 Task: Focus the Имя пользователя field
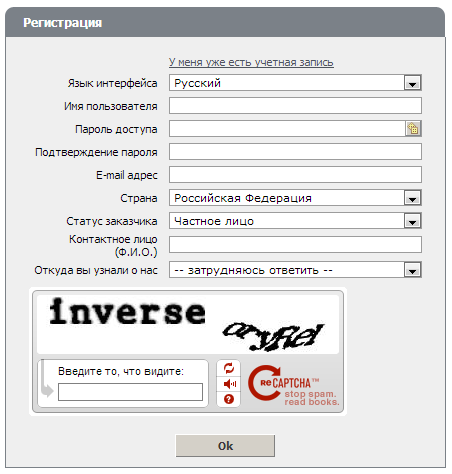(x=295, y=106)
